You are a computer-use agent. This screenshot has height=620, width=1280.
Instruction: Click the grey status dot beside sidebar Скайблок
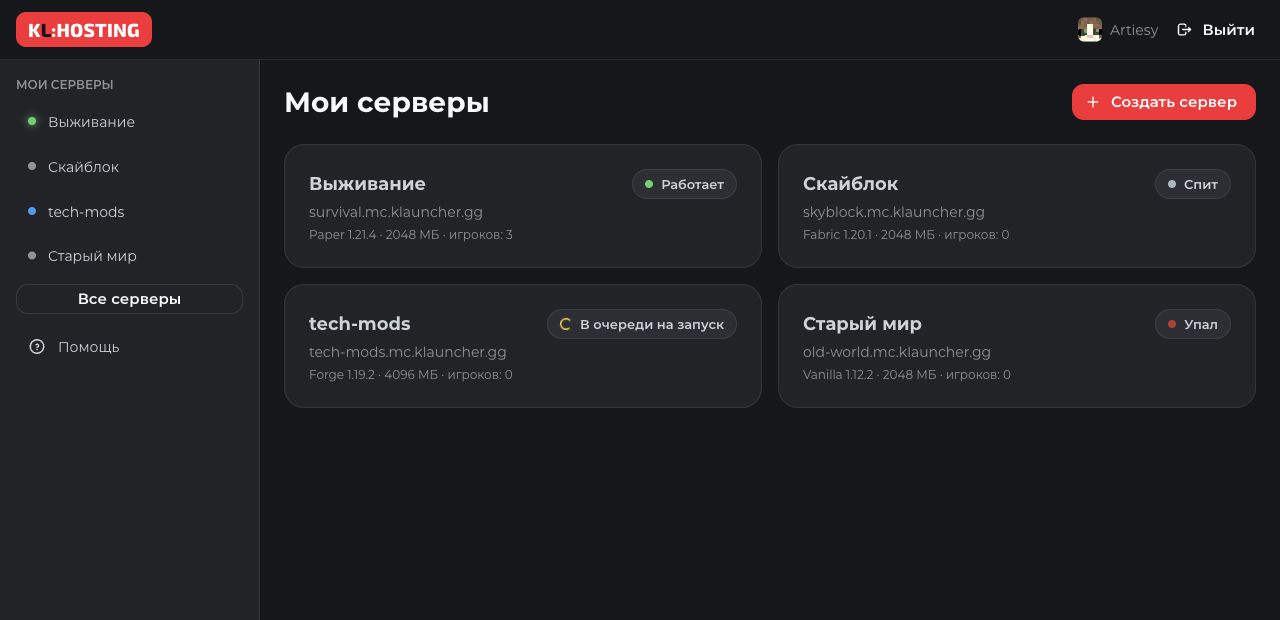point(32,166)
